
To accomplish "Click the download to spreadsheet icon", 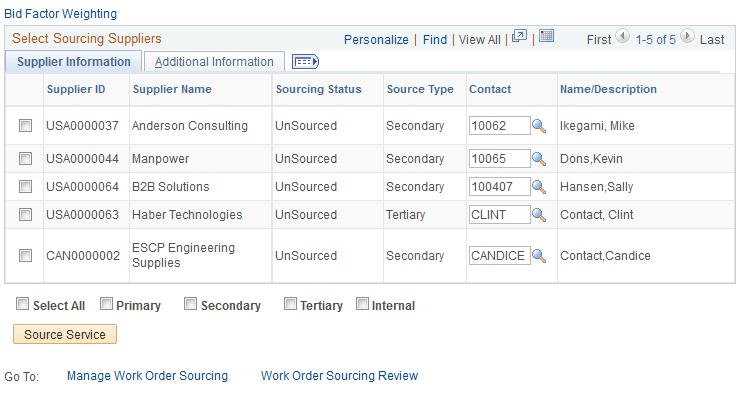I will 546,36.
